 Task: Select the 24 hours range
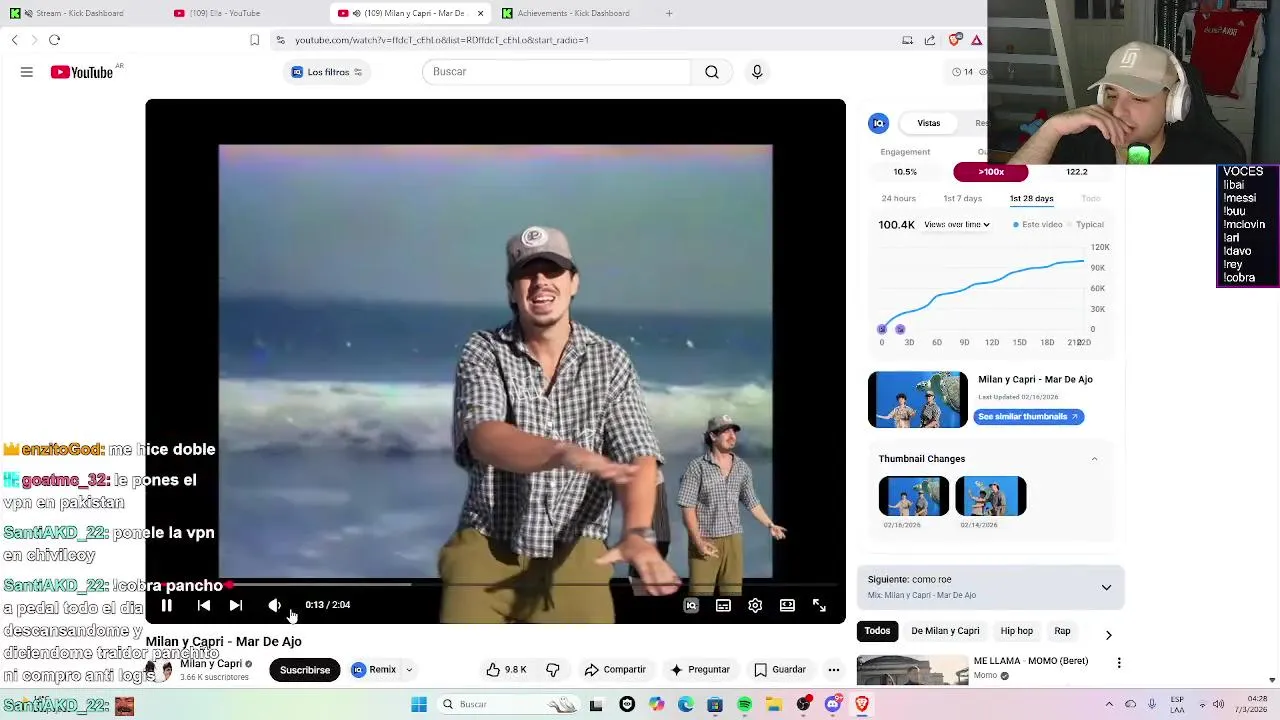tap(898, 198)
